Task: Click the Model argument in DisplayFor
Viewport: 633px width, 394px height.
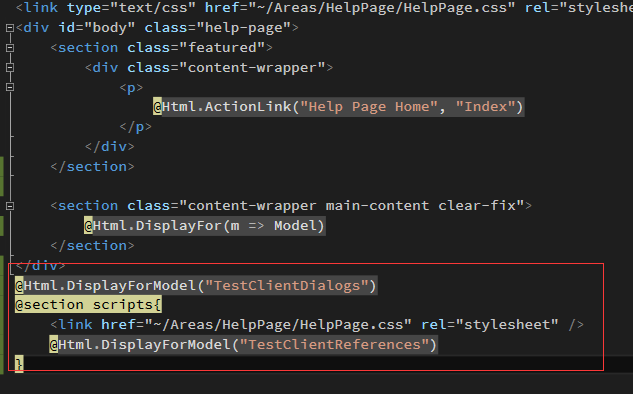Action: click(295, 226)
